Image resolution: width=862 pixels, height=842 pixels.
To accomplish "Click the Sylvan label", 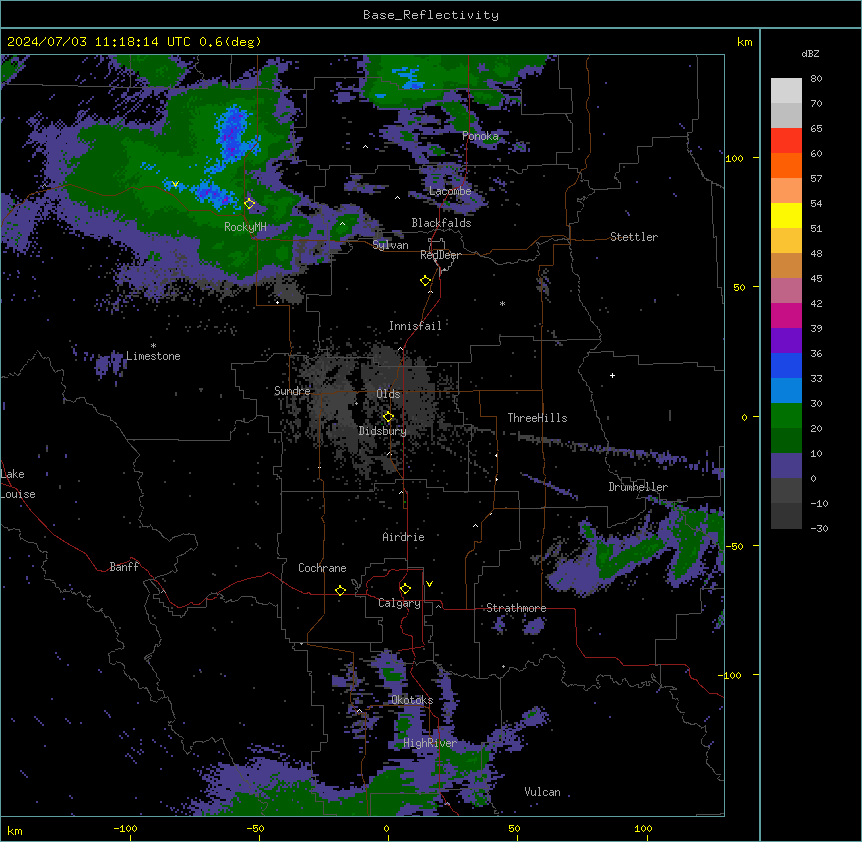I will pos(390,245).
